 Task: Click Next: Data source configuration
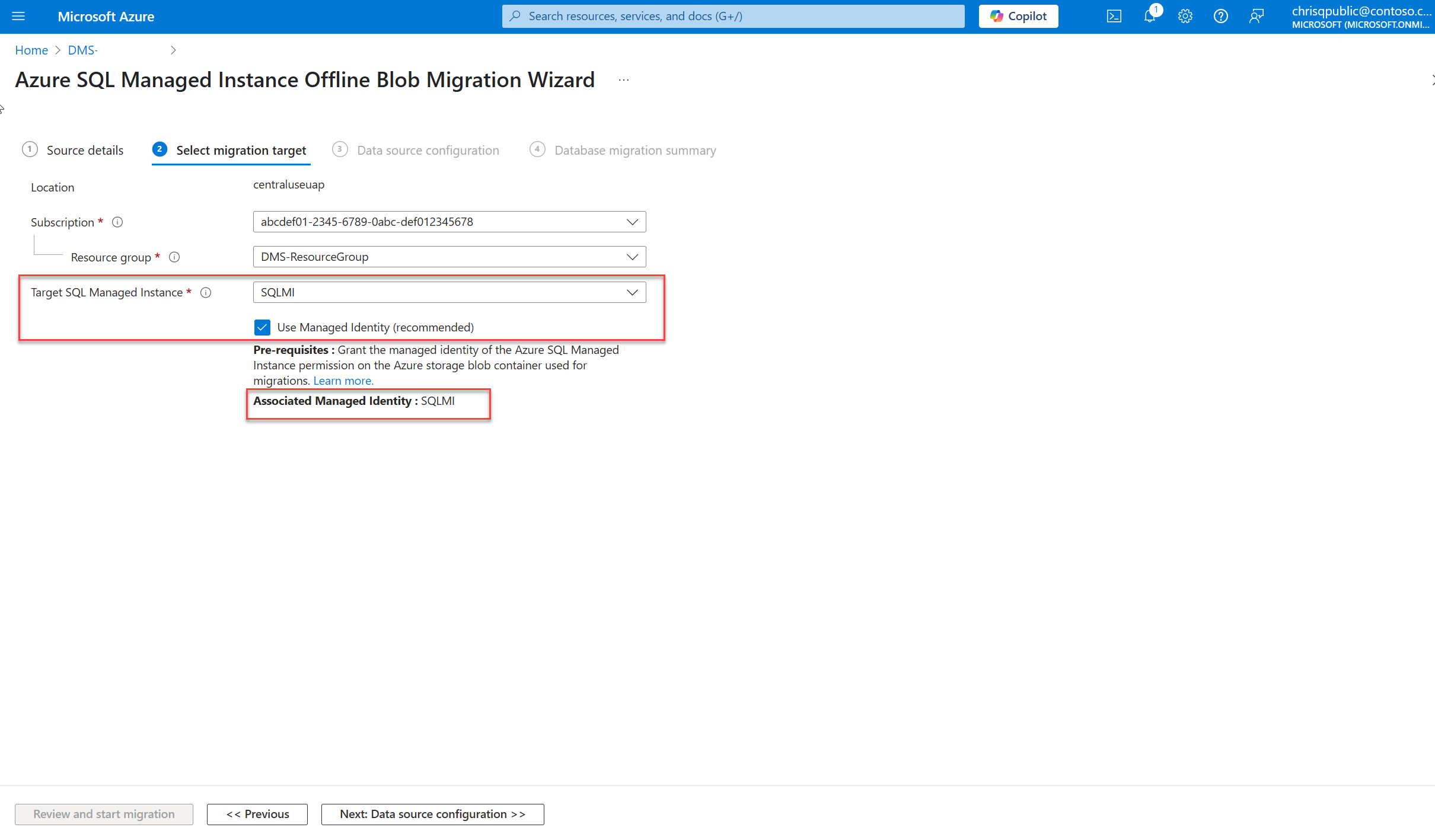point(432,814)
